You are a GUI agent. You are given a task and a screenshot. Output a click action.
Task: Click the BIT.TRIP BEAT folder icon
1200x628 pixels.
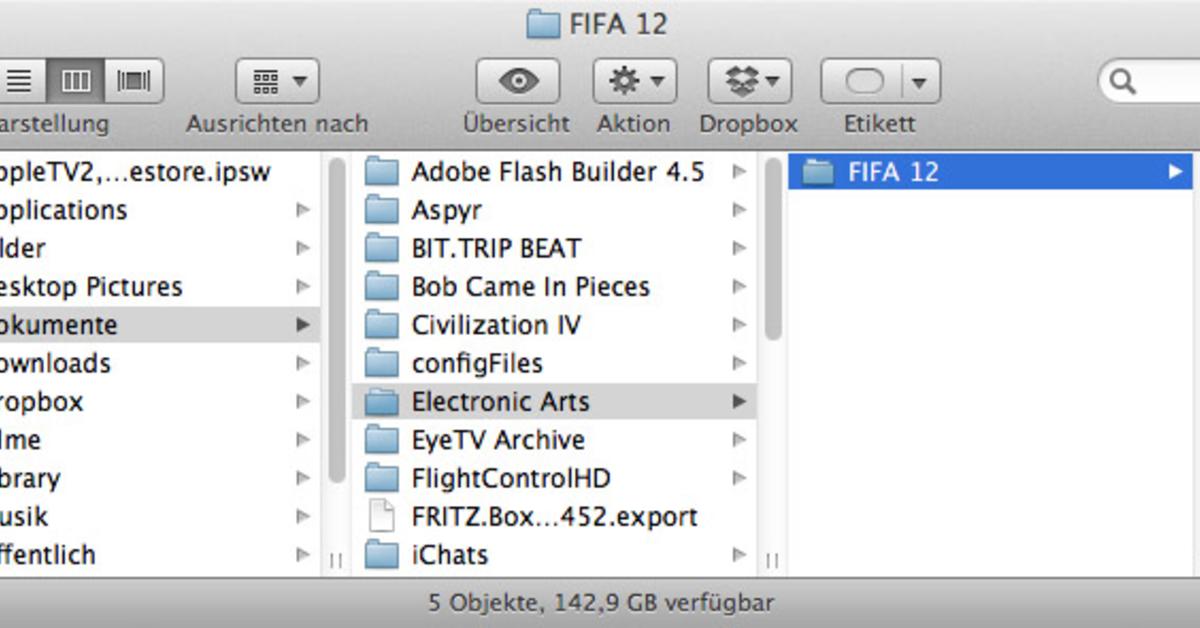(x=382, y=248)
